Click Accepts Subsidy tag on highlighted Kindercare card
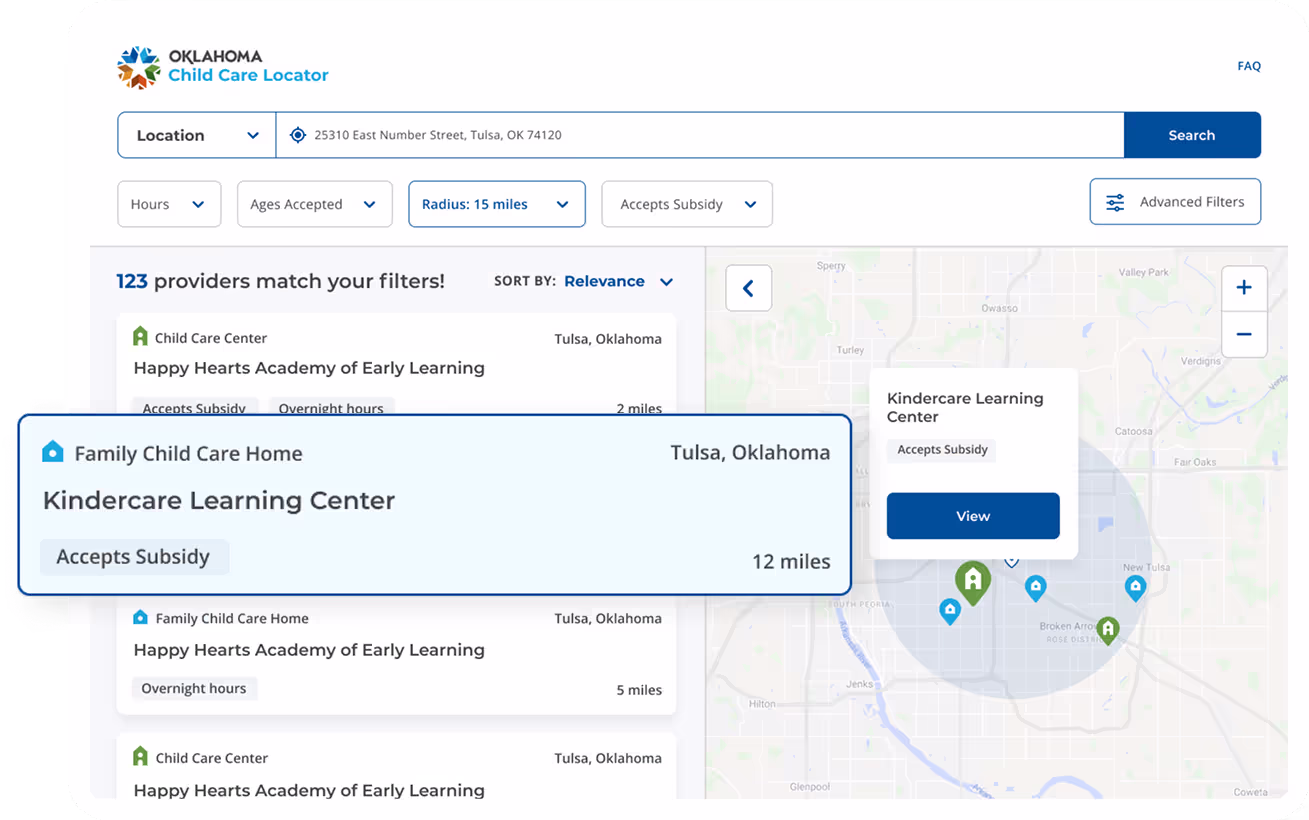Screen dimensions: 1309x820 coord(134,557)
